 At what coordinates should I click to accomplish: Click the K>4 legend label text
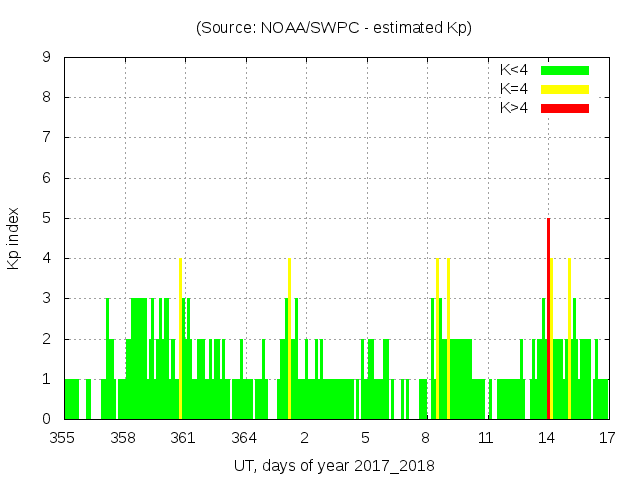click(x=514, y=108)
